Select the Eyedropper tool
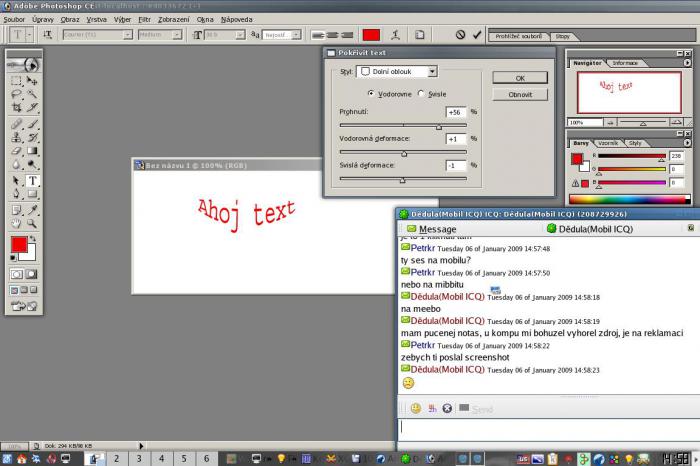 point(32,210)
